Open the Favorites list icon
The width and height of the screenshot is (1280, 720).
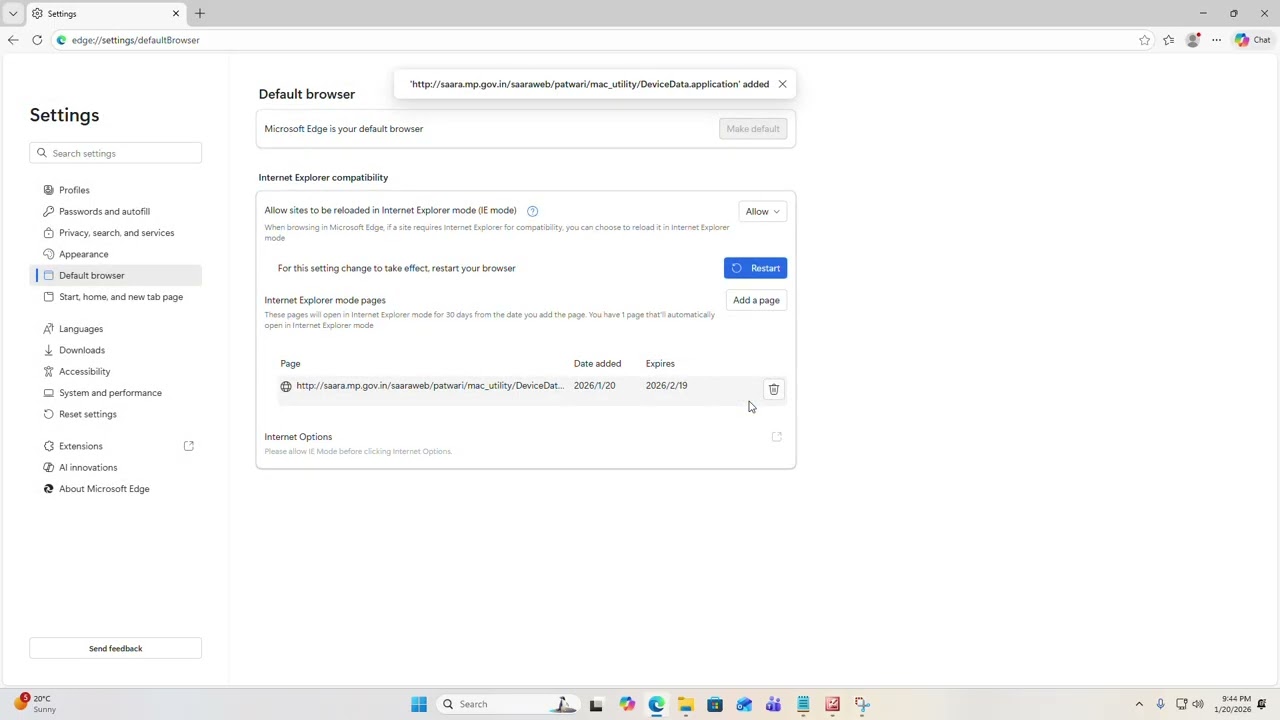pos(1169,40)
